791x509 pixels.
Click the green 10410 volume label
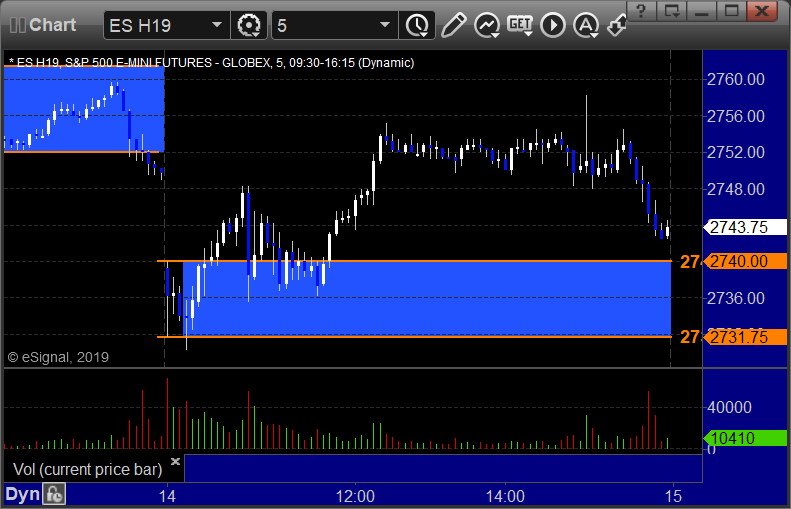746,438
